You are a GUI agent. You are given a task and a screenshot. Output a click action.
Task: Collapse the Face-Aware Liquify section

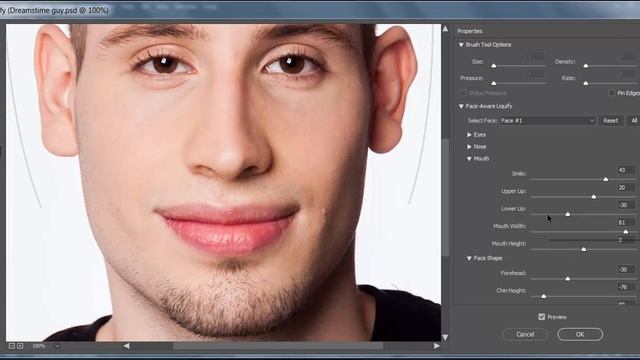click(461, 106)
